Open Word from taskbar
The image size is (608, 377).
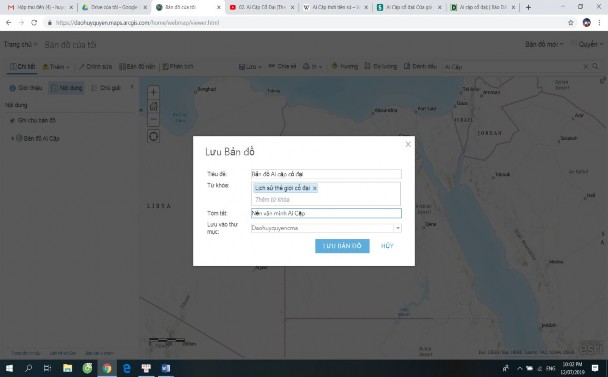(166, 368)
